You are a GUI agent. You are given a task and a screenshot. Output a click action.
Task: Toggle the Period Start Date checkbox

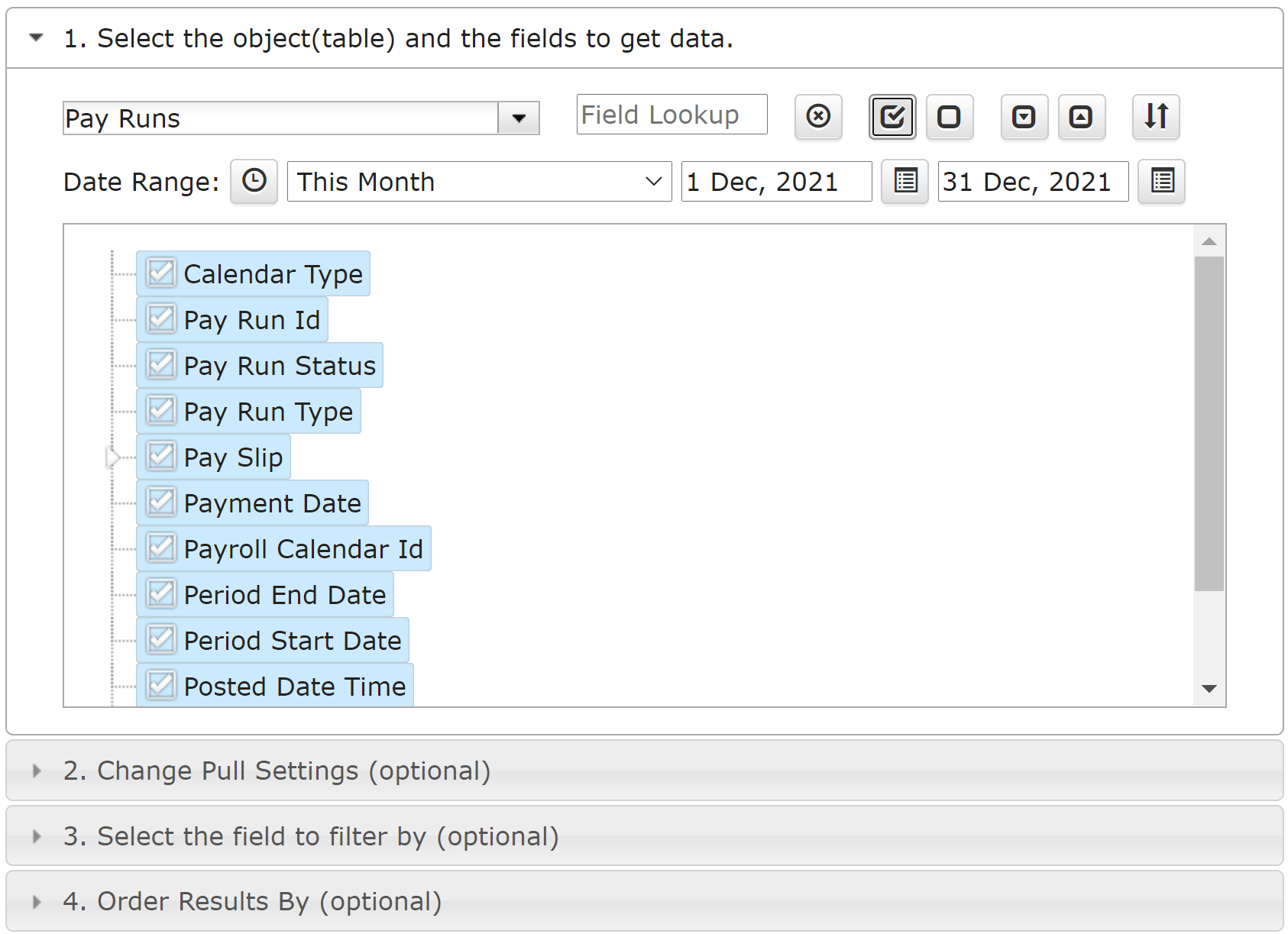click(161, 639)
